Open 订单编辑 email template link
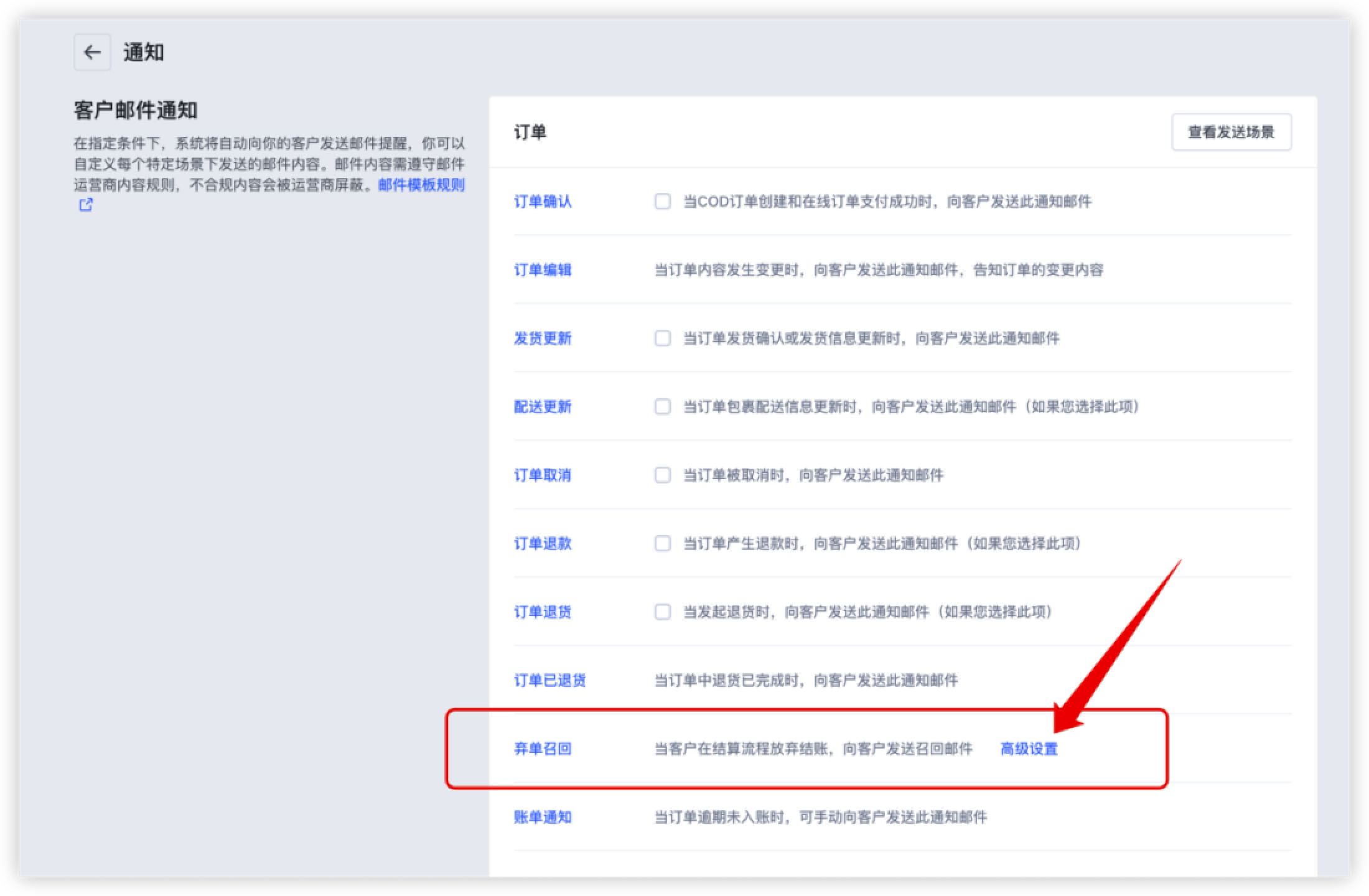Viewport: 1369px width, 896px height. [x=543, y=270]
